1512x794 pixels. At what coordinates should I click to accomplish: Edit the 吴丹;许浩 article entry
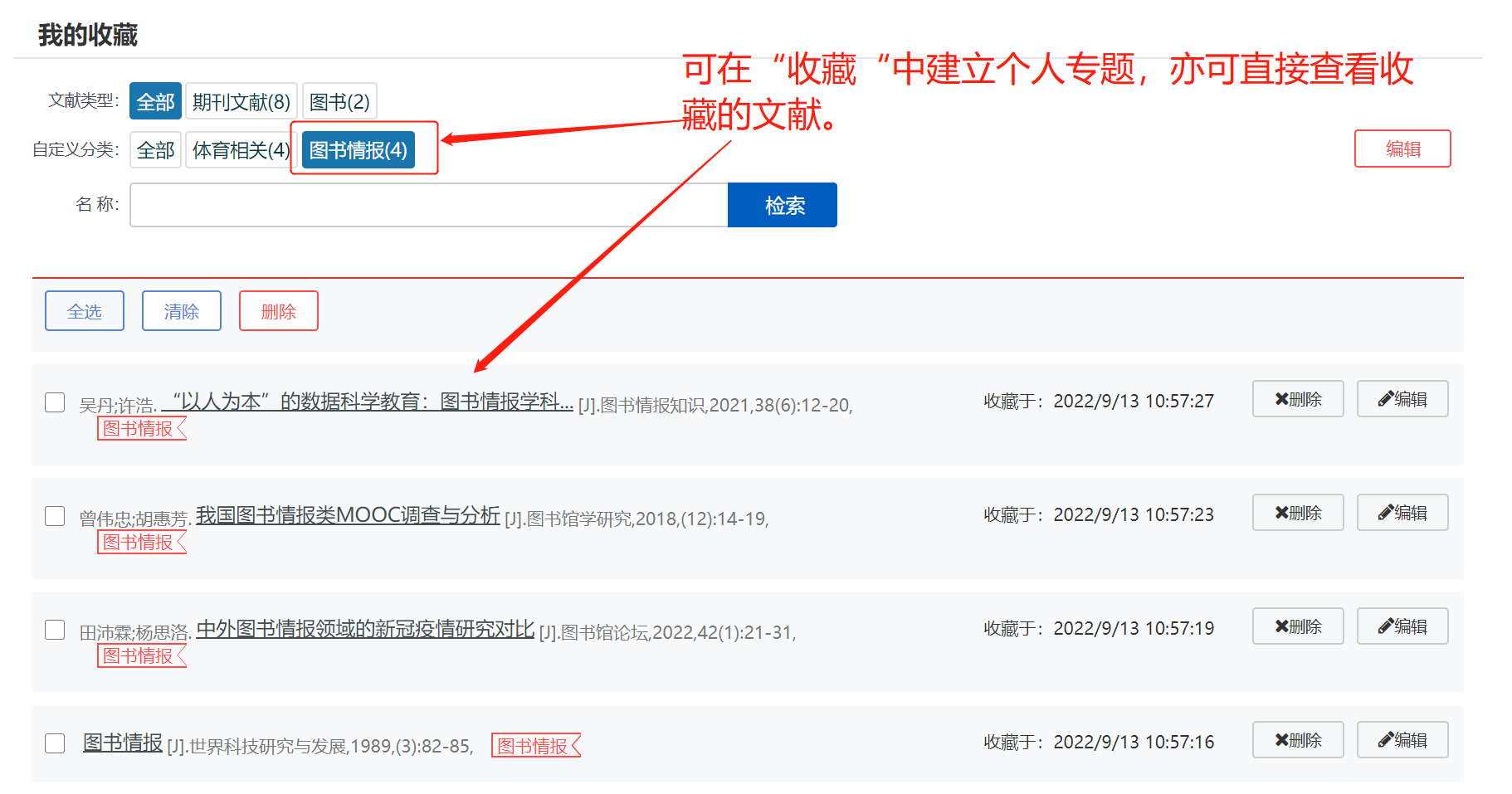click(1402, 399)
